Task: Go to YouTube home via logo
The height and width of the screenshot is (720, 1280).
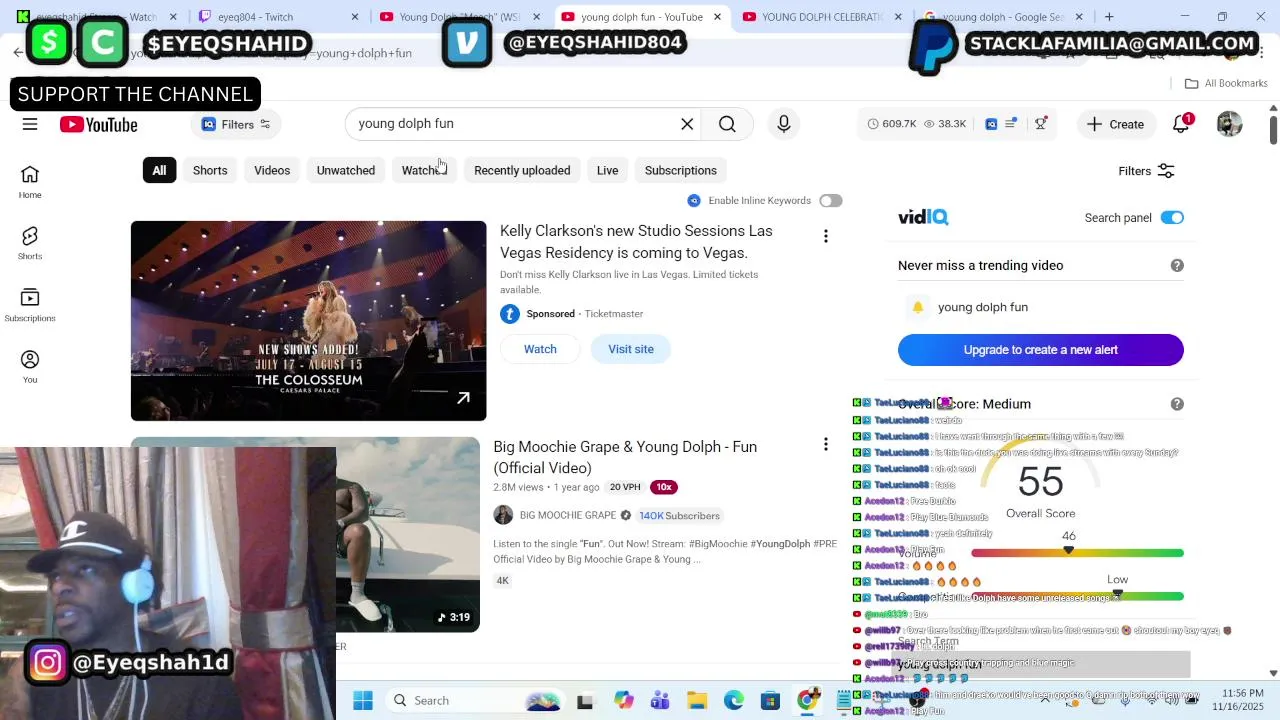Action: [98, 124]
